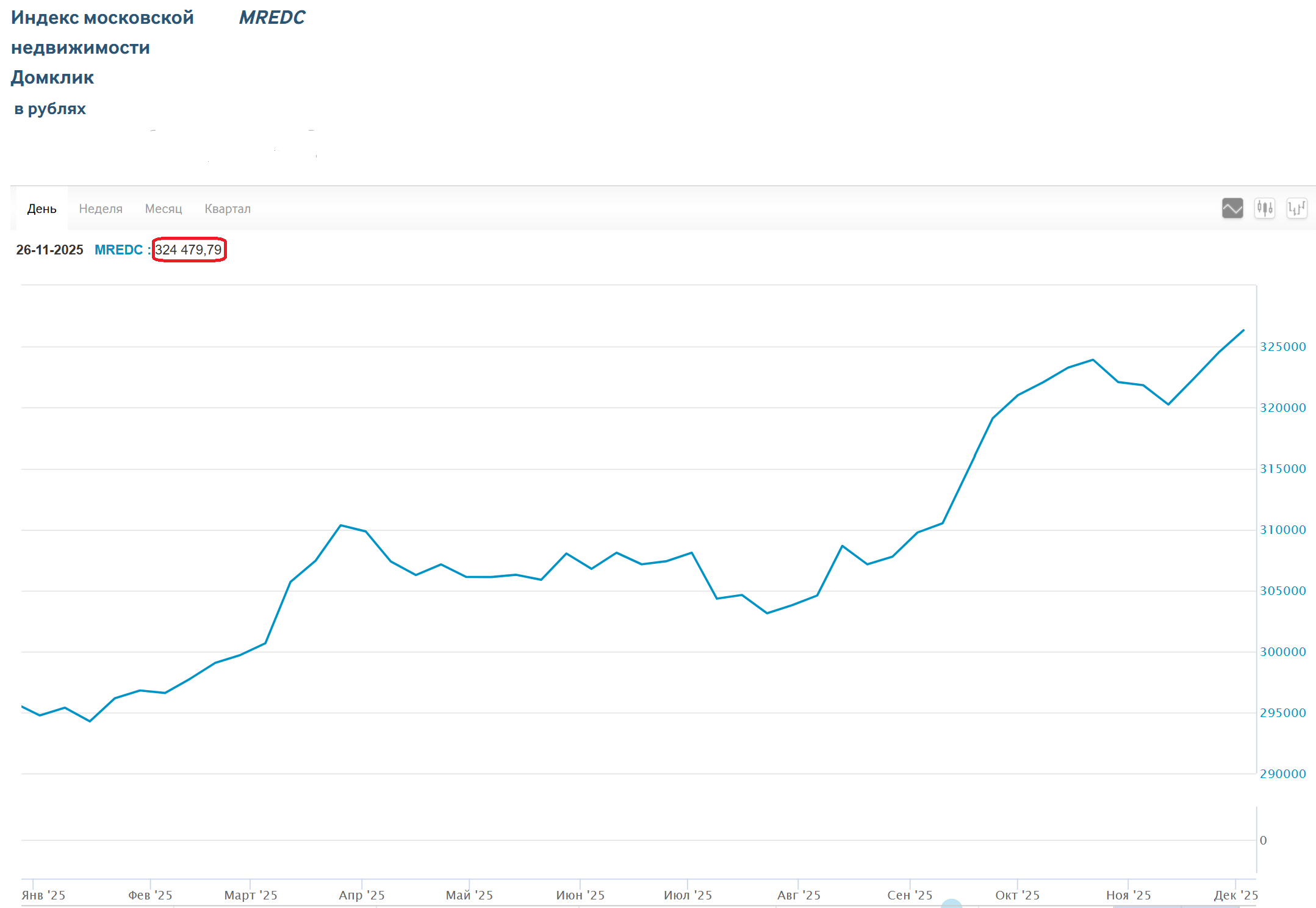
Task: Click the MREDC ticker in the heading
Action: (271, 18)
